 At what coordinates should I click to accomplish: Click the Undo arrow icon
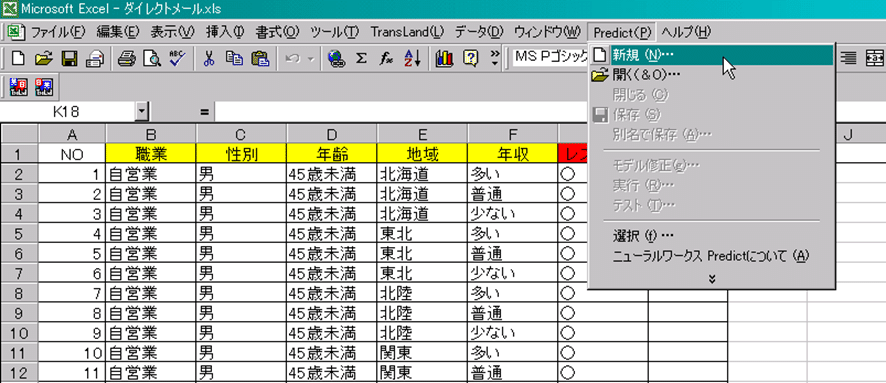tap(292, 59)
